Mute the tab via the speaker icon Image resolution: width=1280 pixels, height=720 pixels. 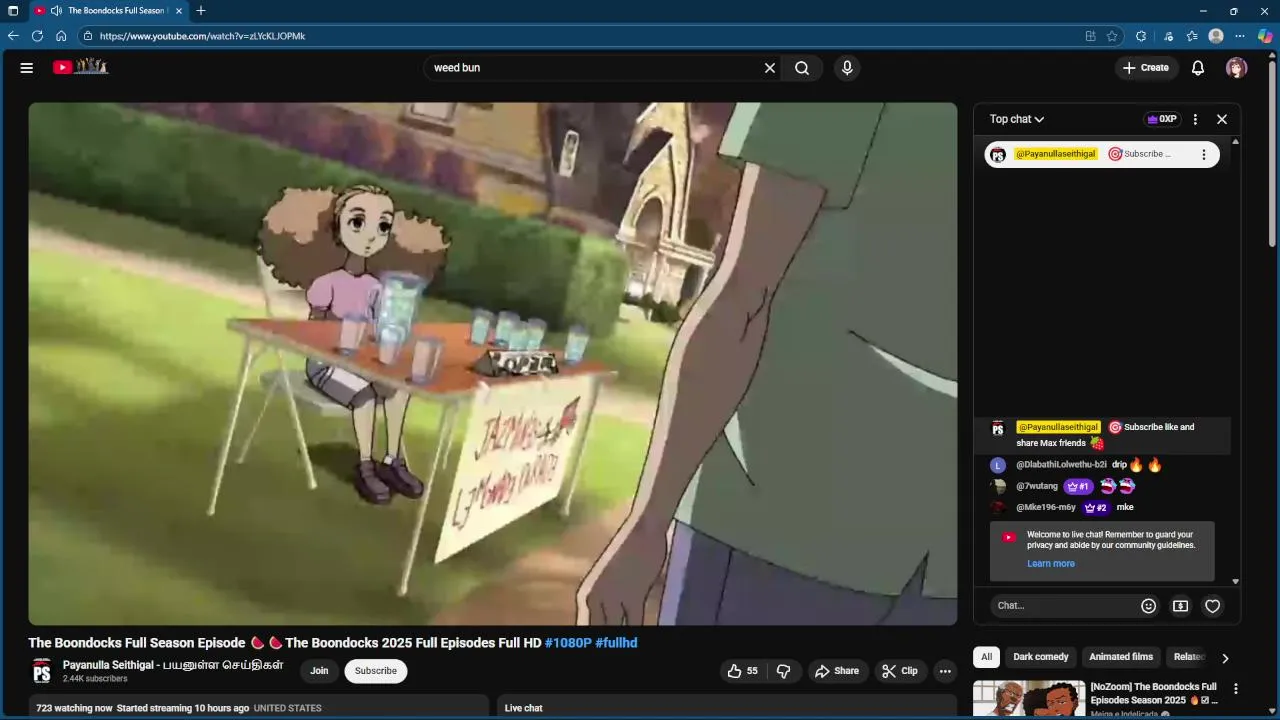pyautogui.click(x=56, y=11)
